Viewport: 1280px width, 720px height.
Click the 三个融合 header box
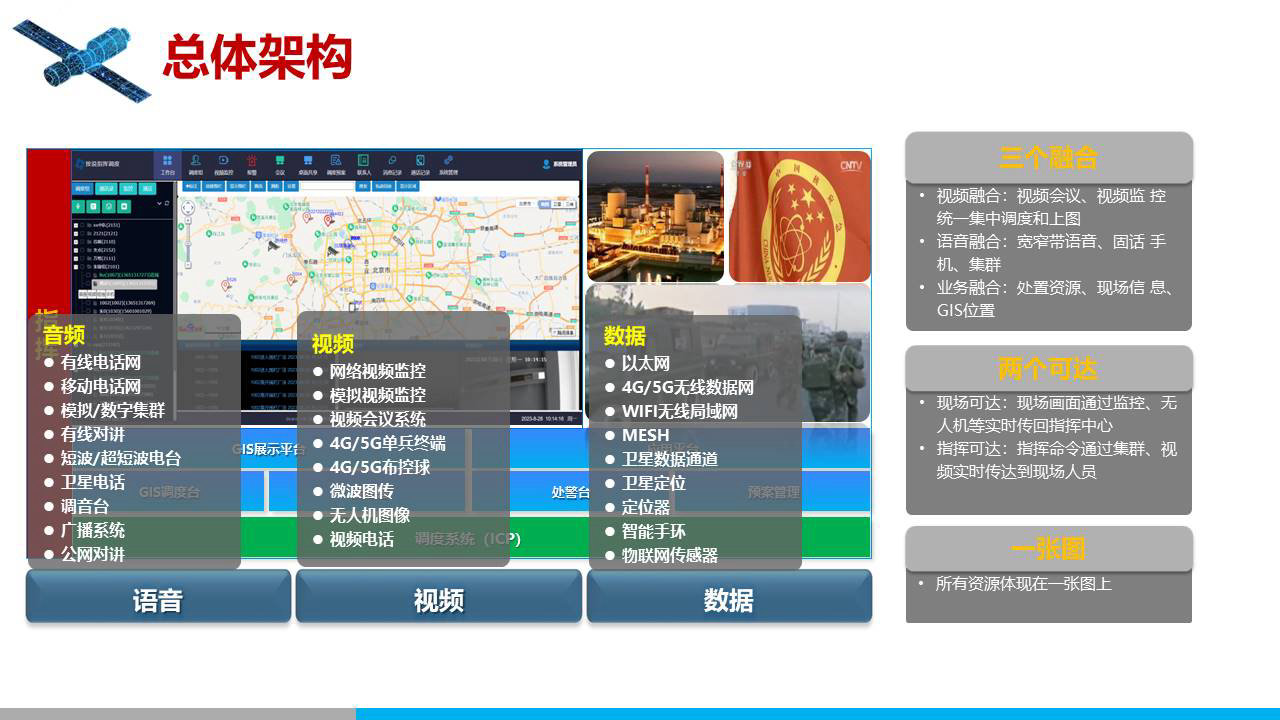(x=1049, y=157)
